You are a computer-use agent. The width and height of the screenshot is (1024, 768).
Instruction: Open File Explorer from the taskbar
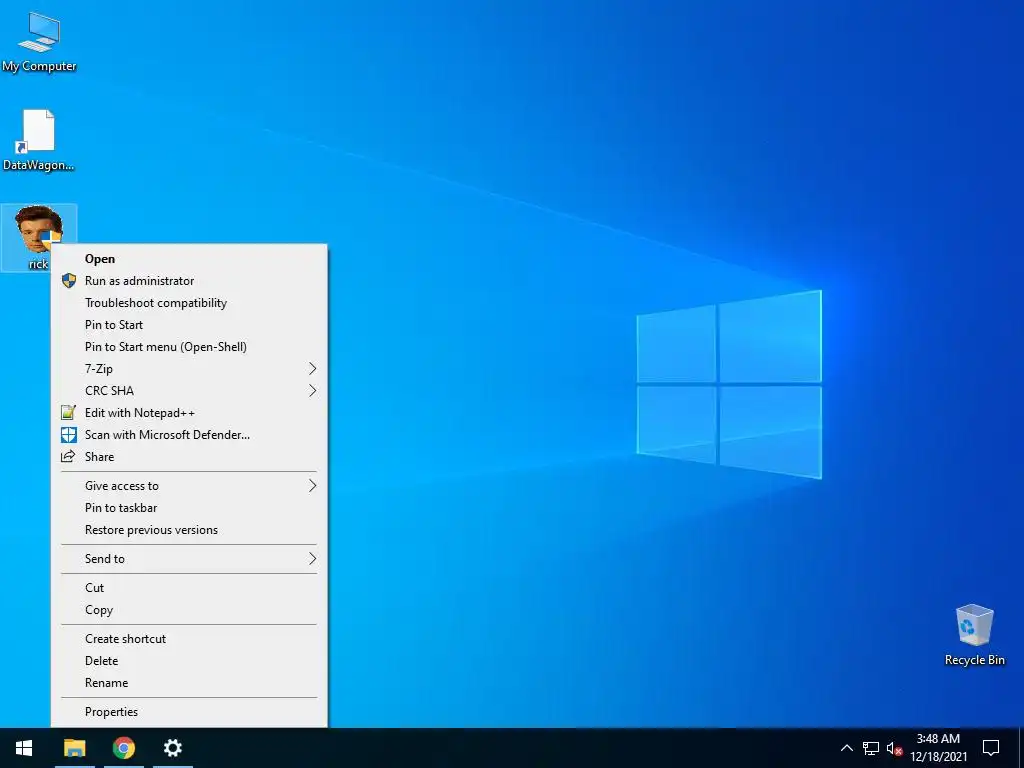coord(74,748)
